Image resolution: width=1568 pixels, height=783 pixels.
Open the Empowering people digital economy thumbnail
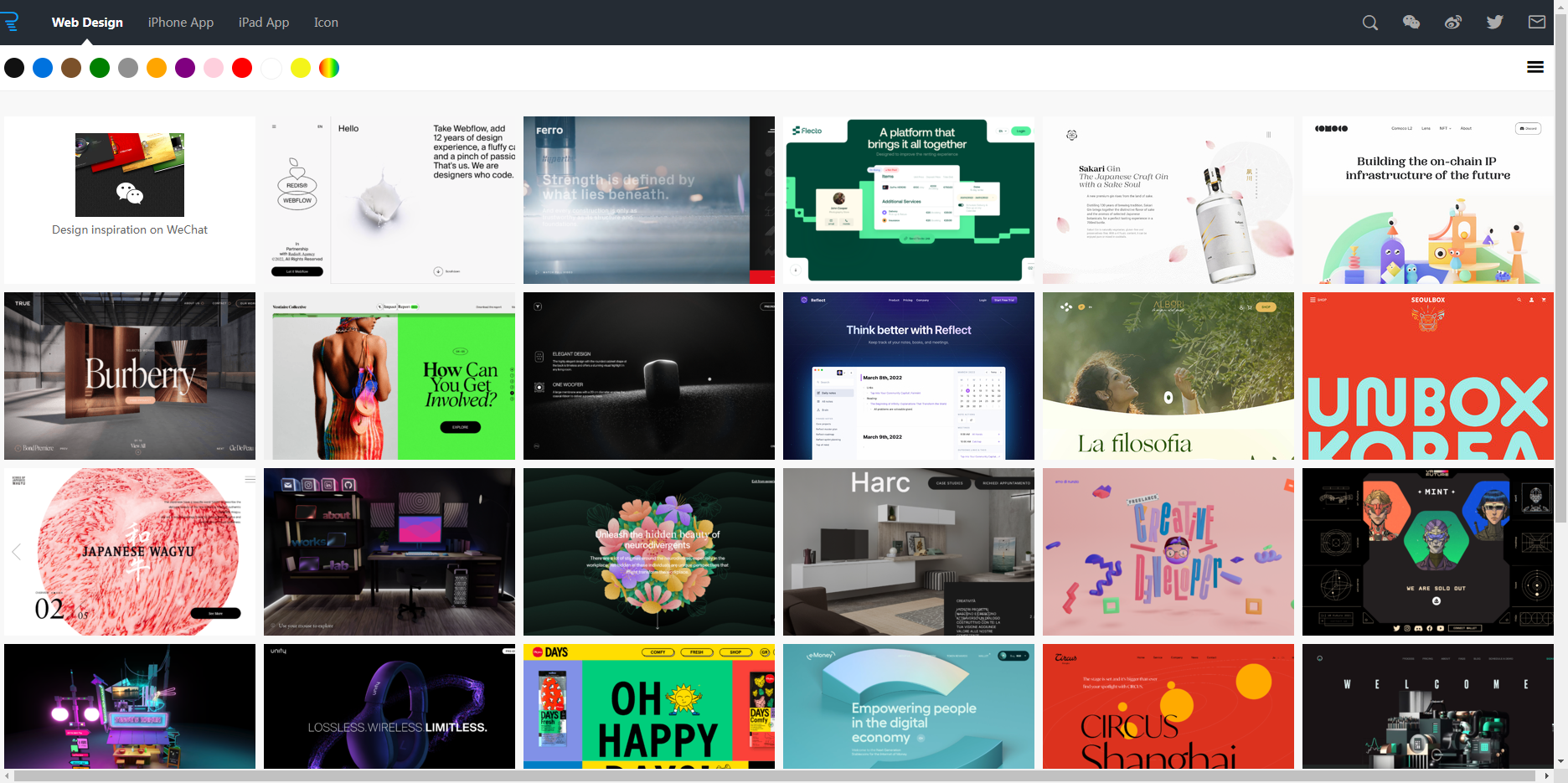tap(909, 706)
